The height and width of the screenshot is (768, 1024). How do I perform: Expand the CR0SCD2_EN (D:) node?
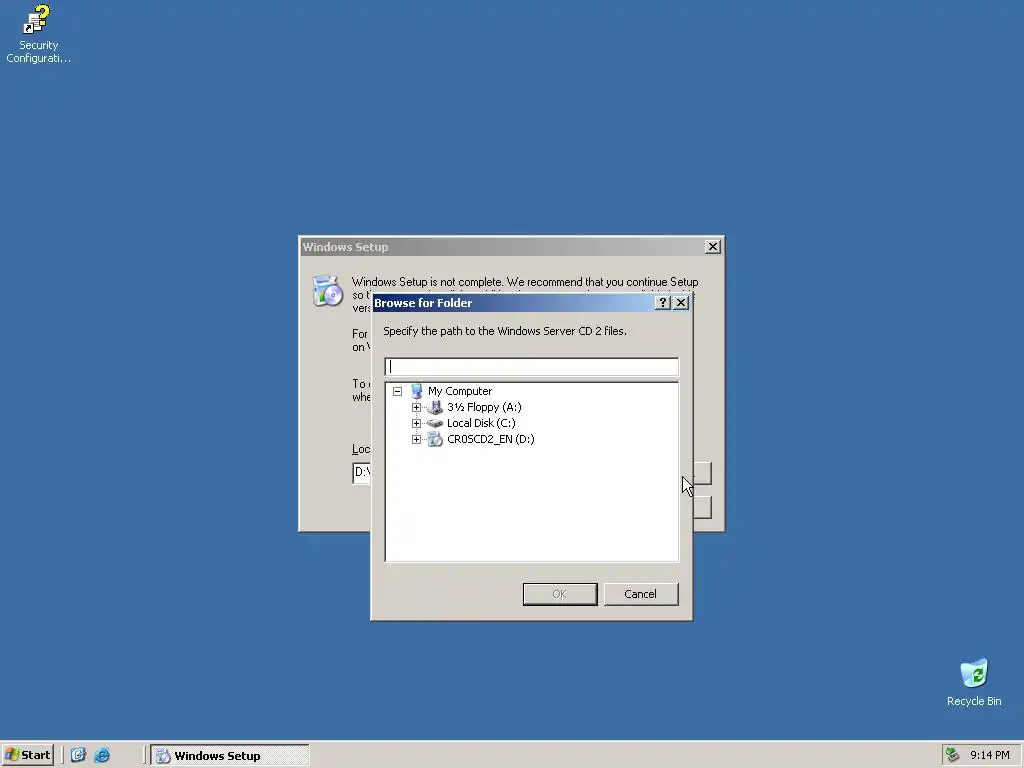pos(416,440)
